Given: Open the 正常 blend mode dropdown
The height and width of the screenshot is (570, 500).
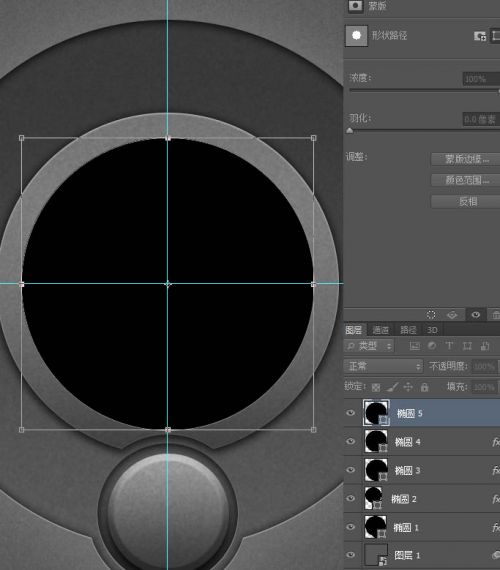Looking at the screenshot, I should click(x=383, y=366).
